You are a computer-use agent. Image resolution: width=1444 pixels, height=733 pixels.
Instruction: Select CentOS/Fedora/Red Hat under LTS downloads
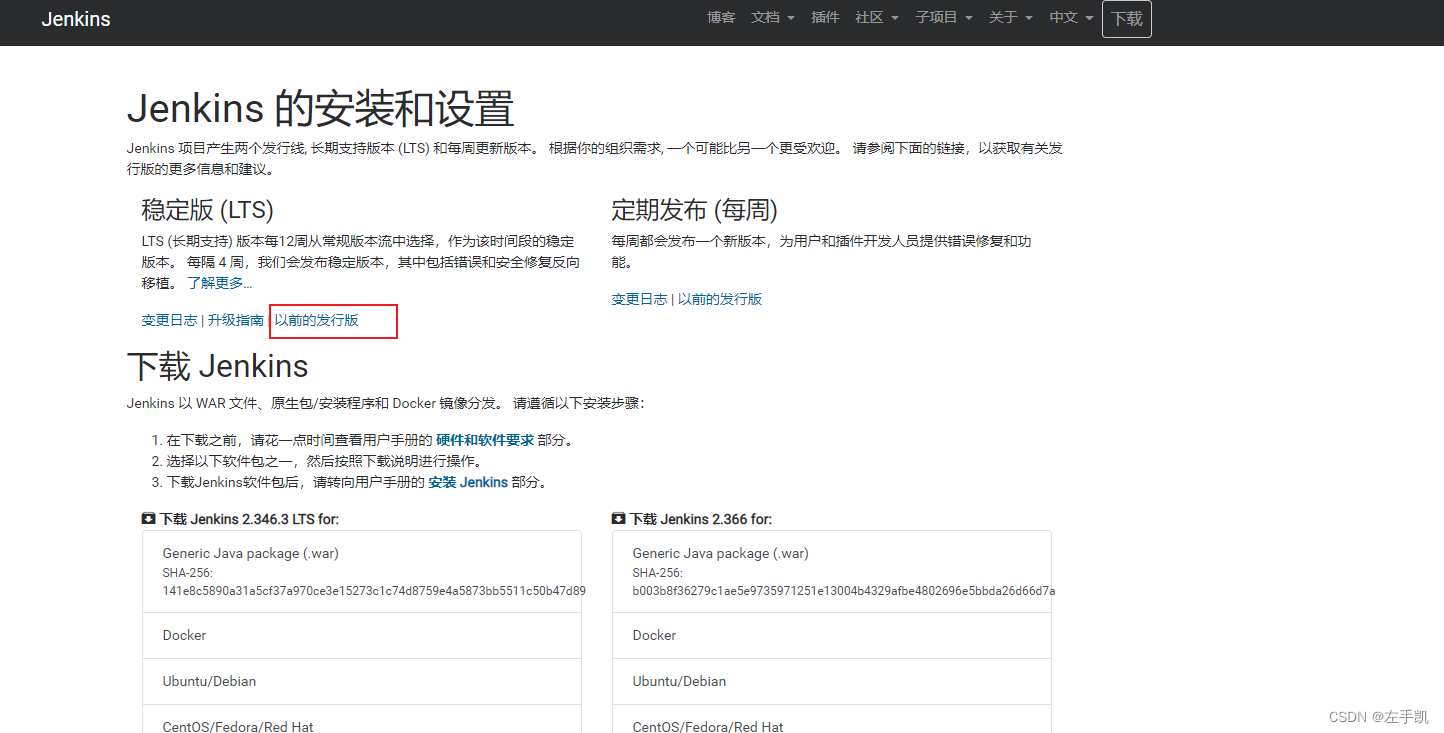[238, 726]
